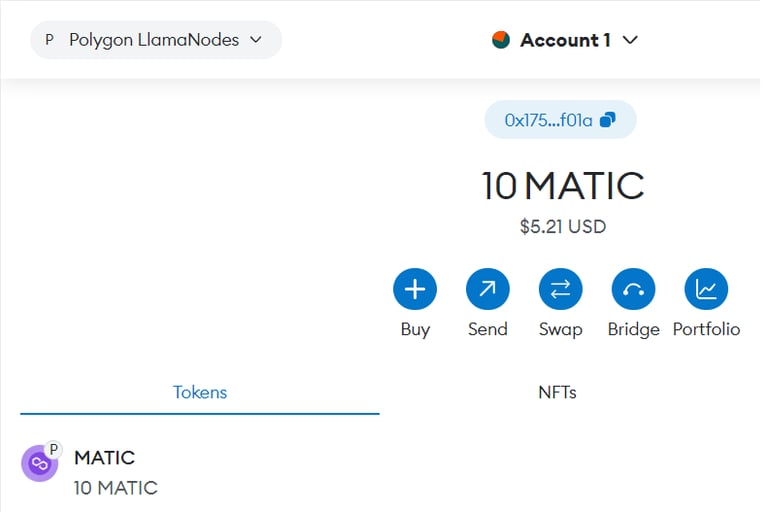
Task: Open the Swap arrows icon
Action: pos(560,289)
